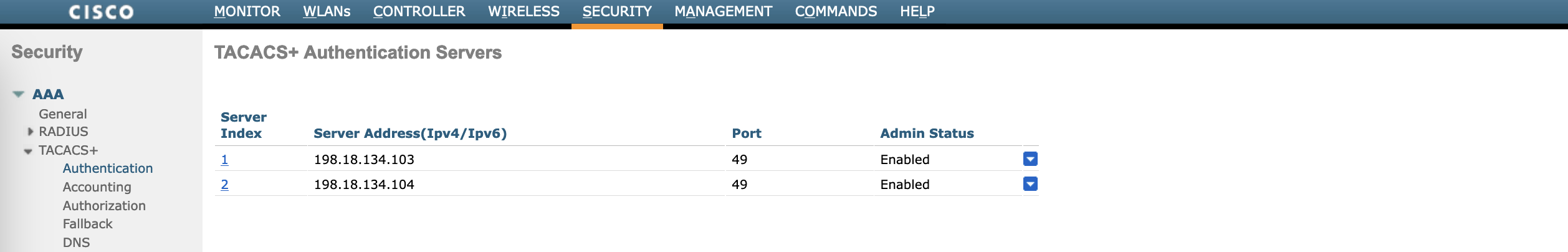Open server index 2 link
The height and width of the screenshot is (252, 1568).
tap(224, 185)
